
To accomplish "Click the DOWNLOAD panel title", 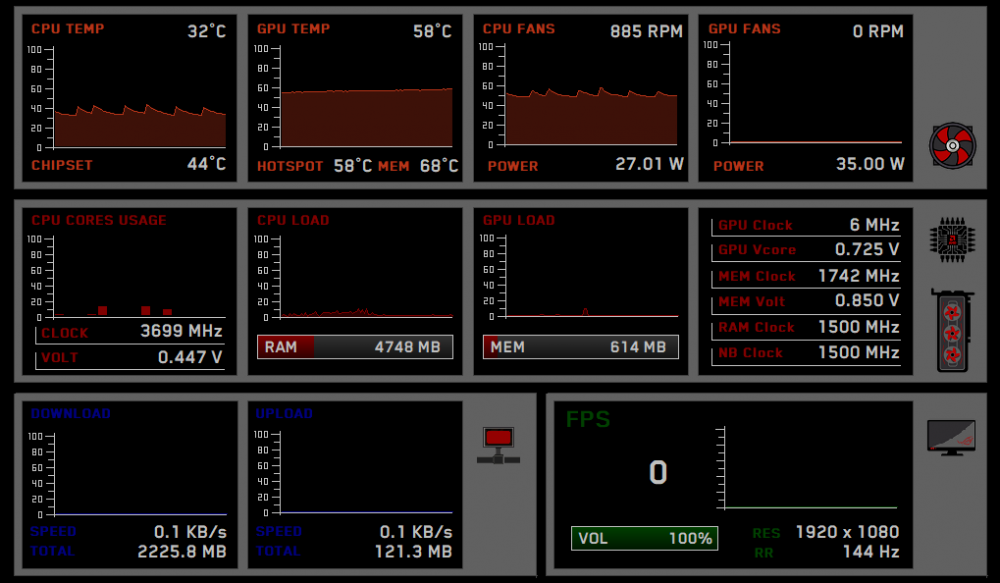I will [x=70, y=413].
